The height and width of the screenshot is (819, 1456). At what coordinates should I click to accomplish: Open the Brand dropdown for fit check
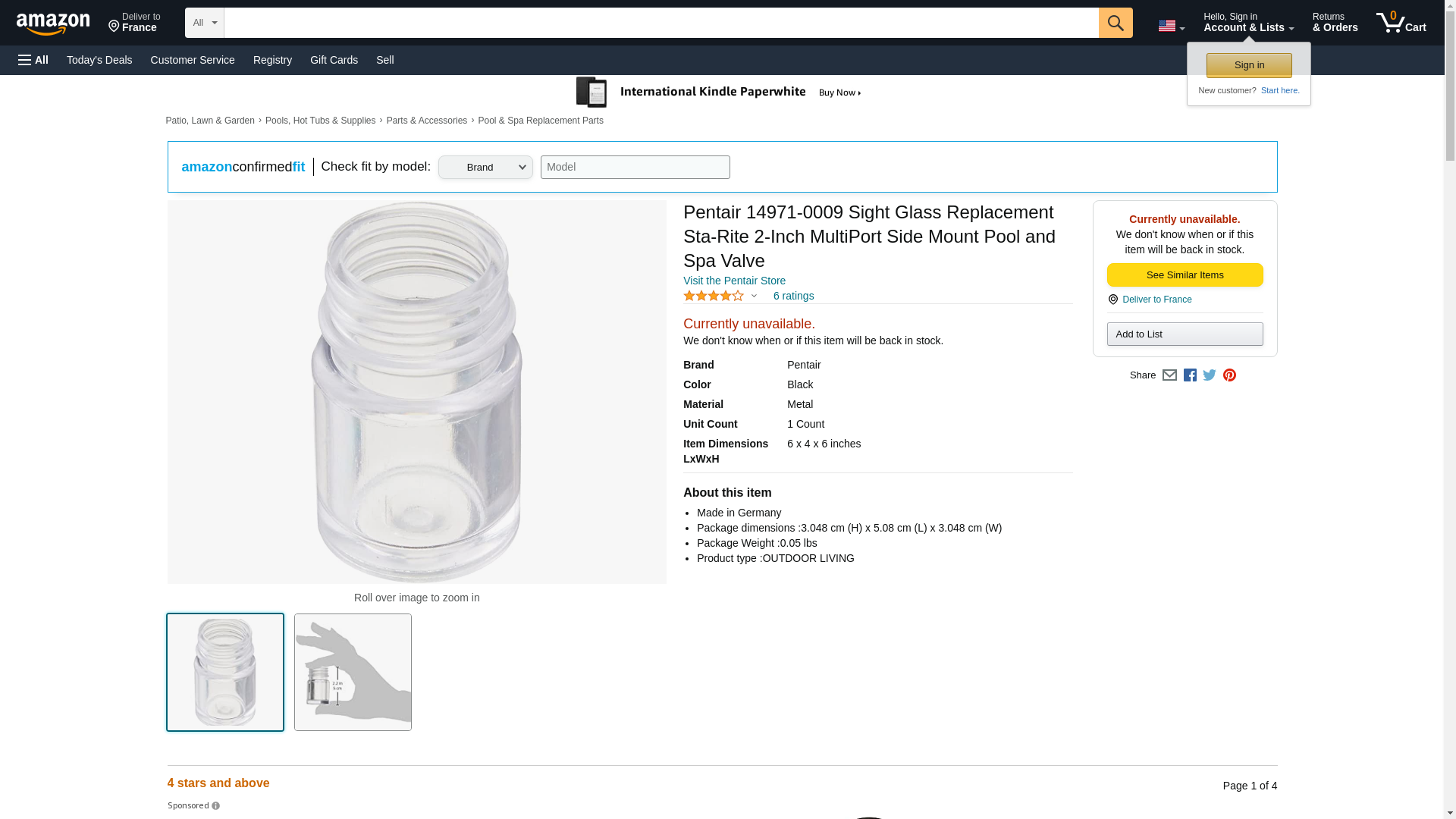point(485,168)
